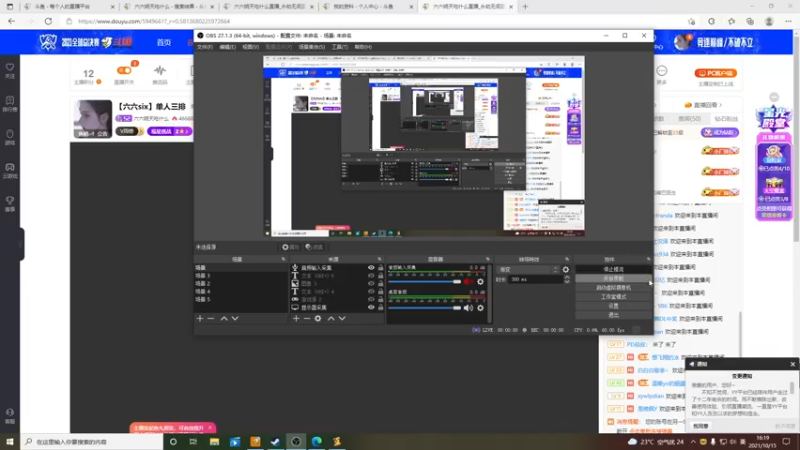Move source up in the sources list
The width and height of the screenshot is (800, 450).
click(331, 318)
